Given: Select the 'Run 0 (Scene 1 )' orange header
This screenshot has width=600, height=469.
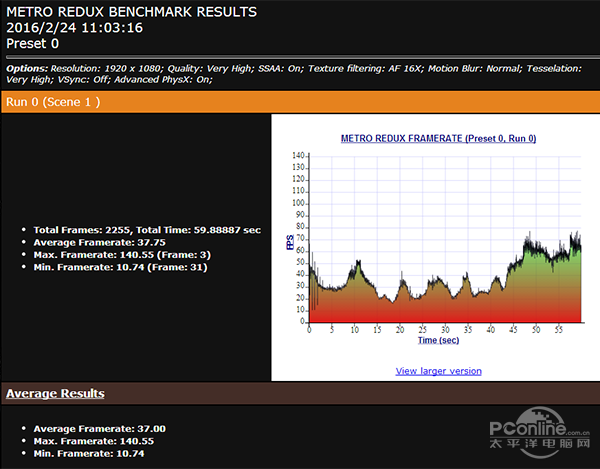Looking at the screenshot, I should (300, 102).
